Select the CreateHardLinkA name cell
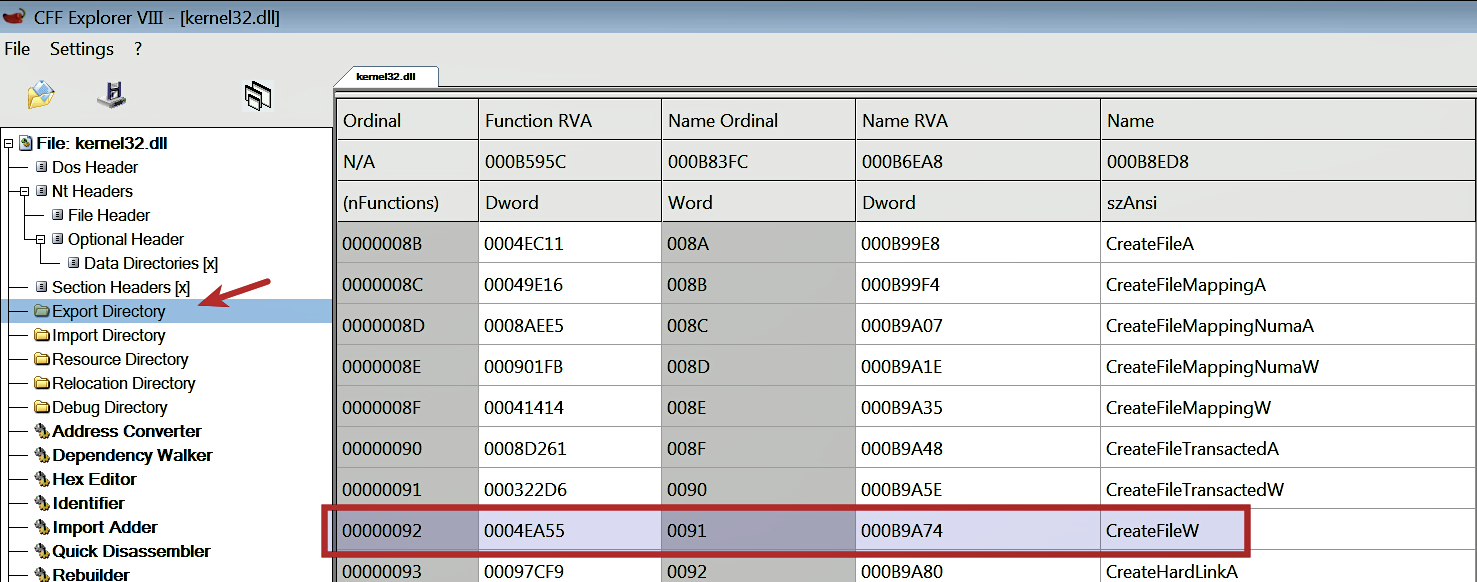The height and width of the screenshot is (582, 1477). (1288, 567)
